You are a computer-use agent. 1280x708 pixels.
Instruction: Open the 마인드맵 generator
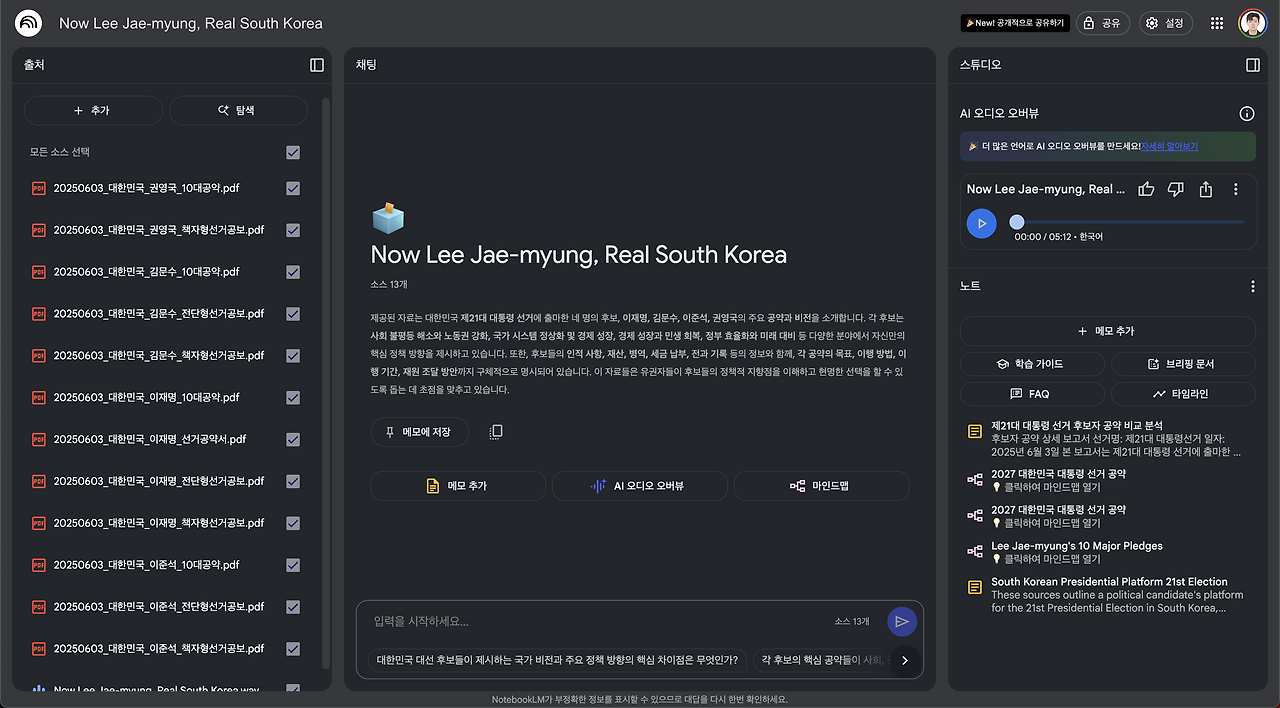[820, 485]
